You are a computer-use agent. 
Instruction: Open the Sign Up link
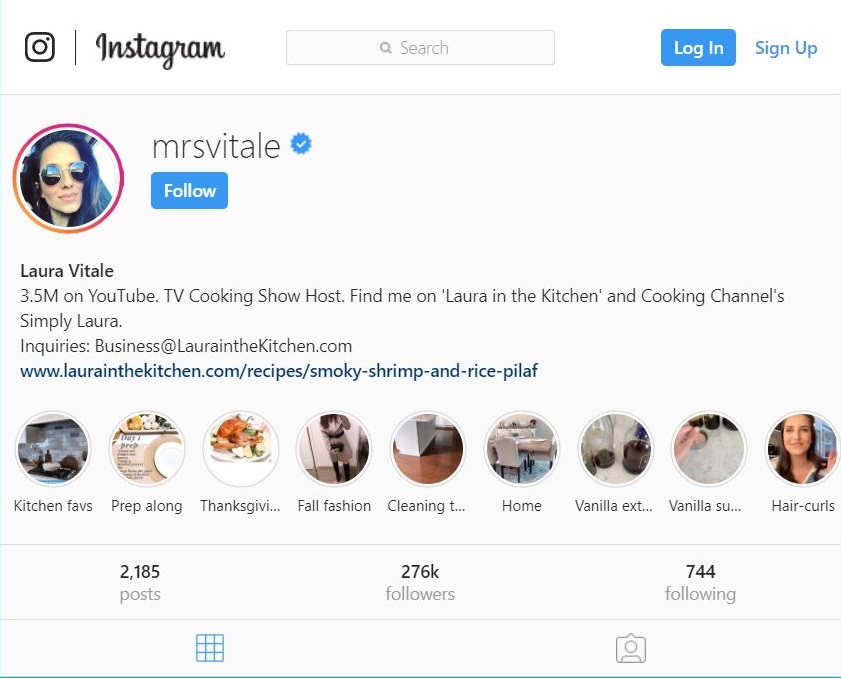pyautogui.click(x=786, y=48)
